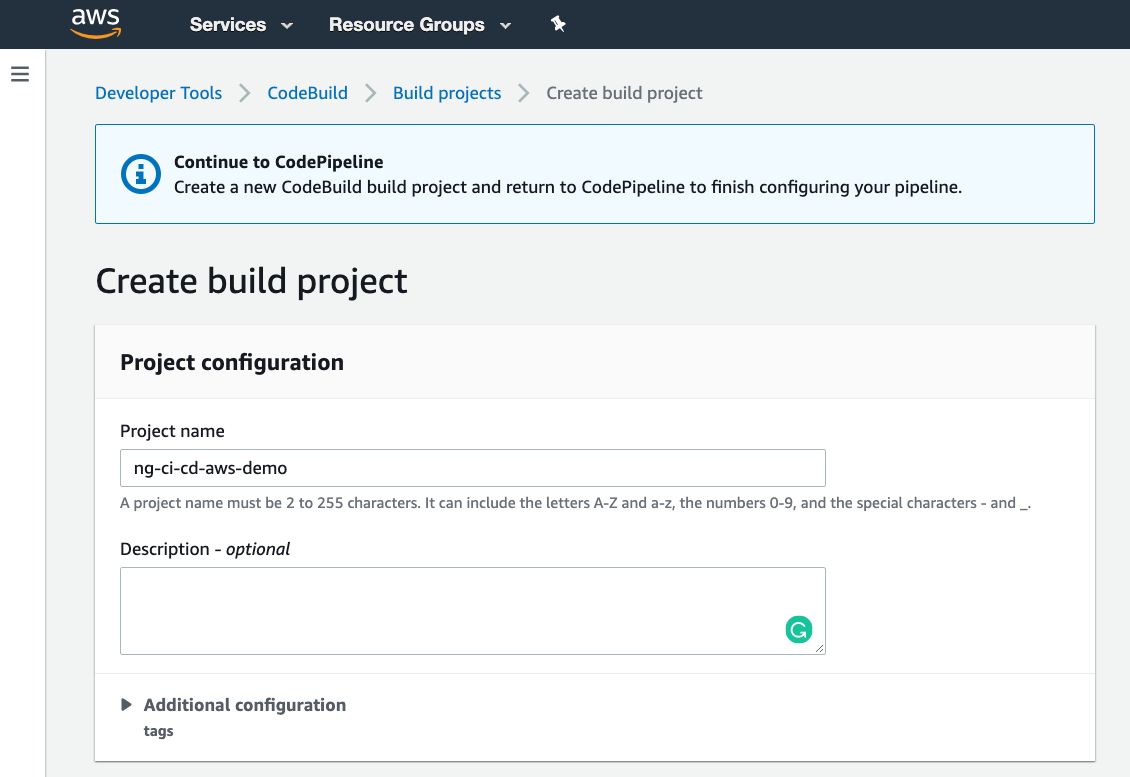Viewport: 1130px width, 777px height.
Task: Go to Developer Tools breadcrumb link
Action: tap(159, 93)
